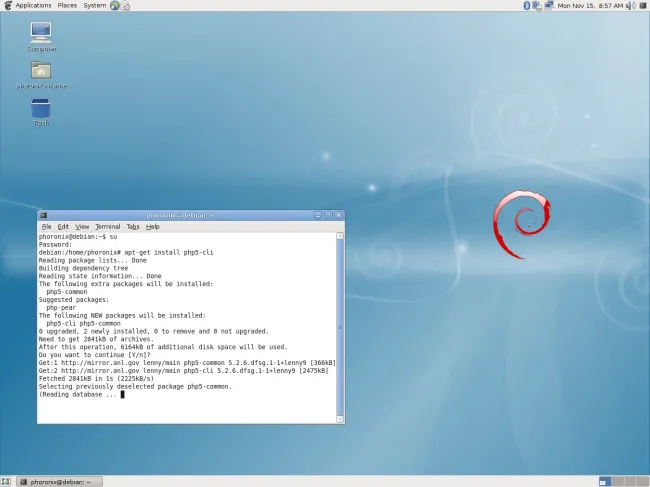
Task: Expand the Tabs menu in terminal
Action: click(133, 227)
